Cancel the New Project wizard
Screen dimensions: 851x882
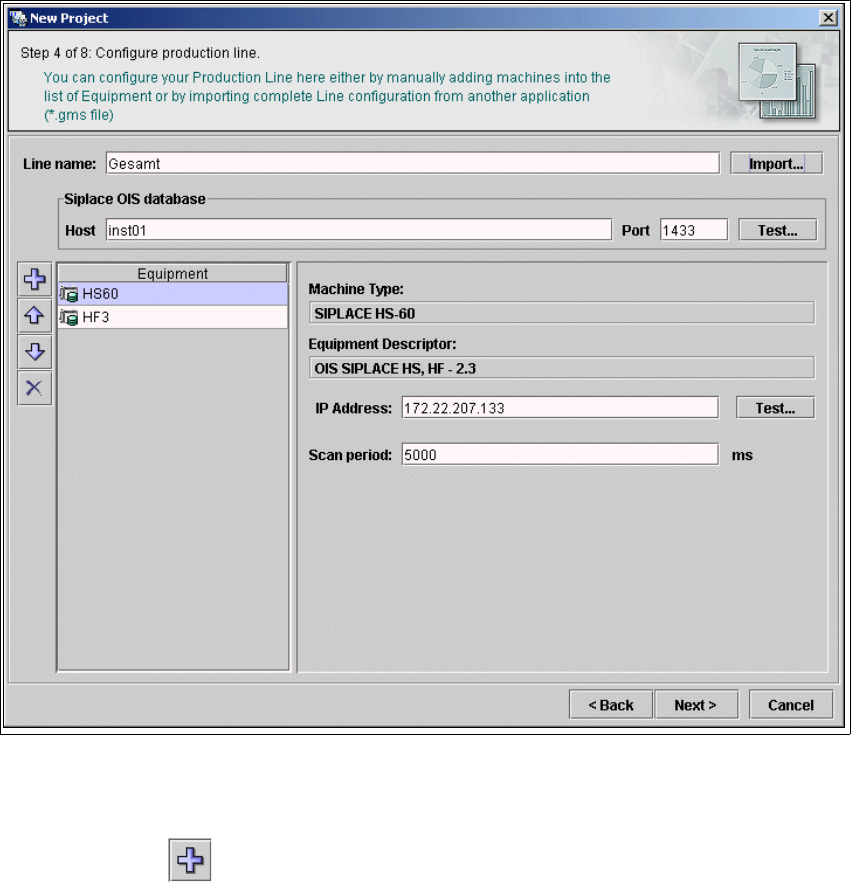791,705
